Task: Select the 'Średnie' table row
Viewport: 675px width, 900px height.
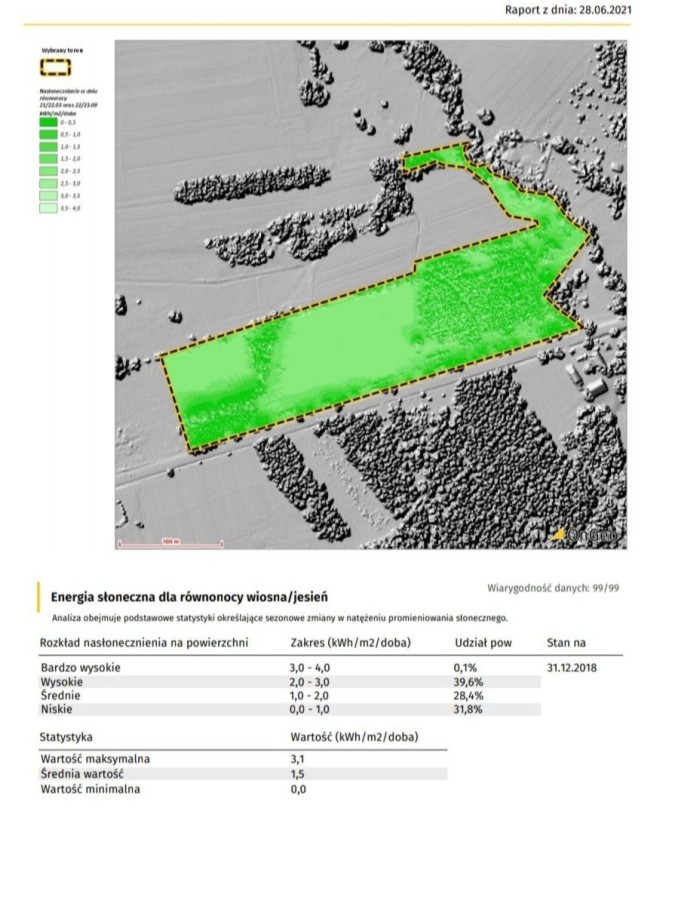Action: [290, 696]
